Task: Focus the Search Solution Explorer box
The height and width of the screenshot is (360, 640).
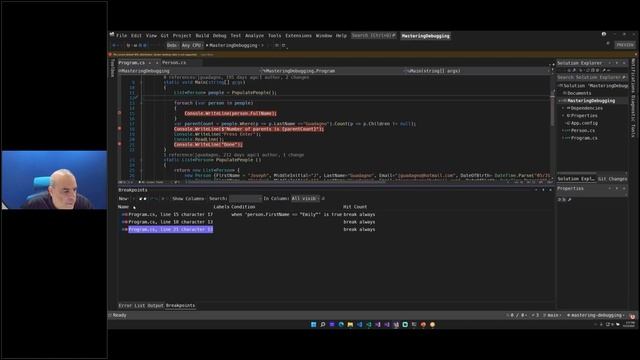Action: pyautogui.click(x=591, y=77)
